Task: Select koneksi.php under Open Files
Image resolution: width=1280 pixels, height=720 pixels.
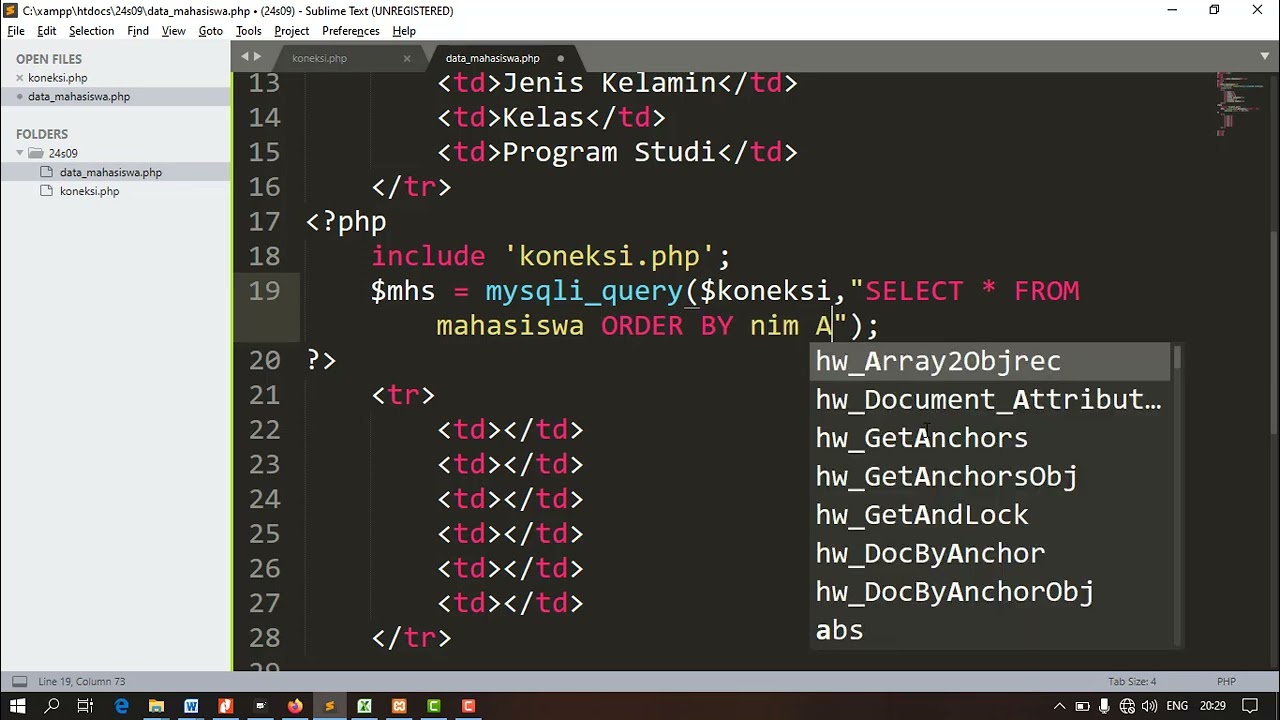Action: pyautogui.click(x=58, y=78)
